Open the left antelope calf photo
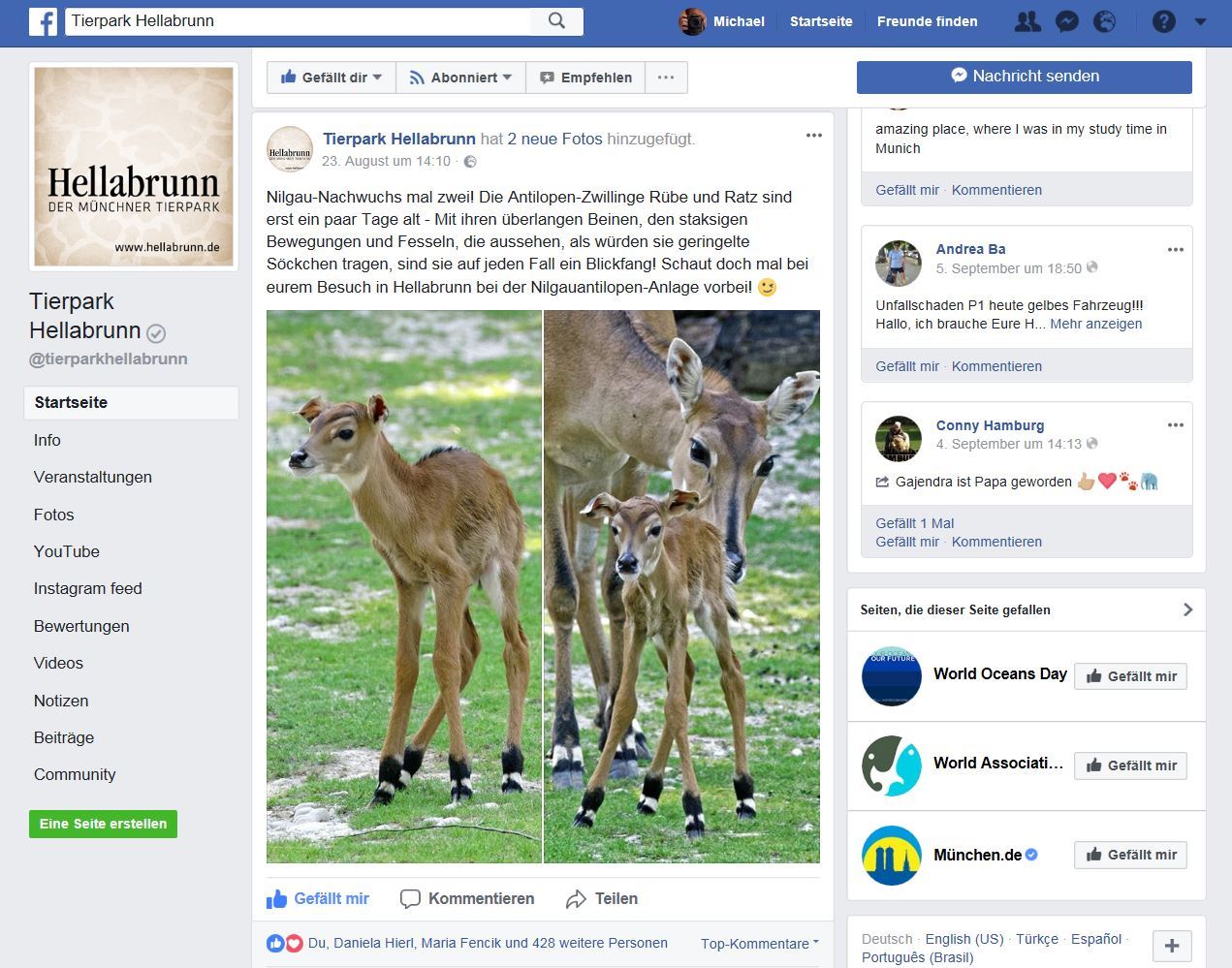Viewport: 1232px width, 968px height. (x=403, y=586)
